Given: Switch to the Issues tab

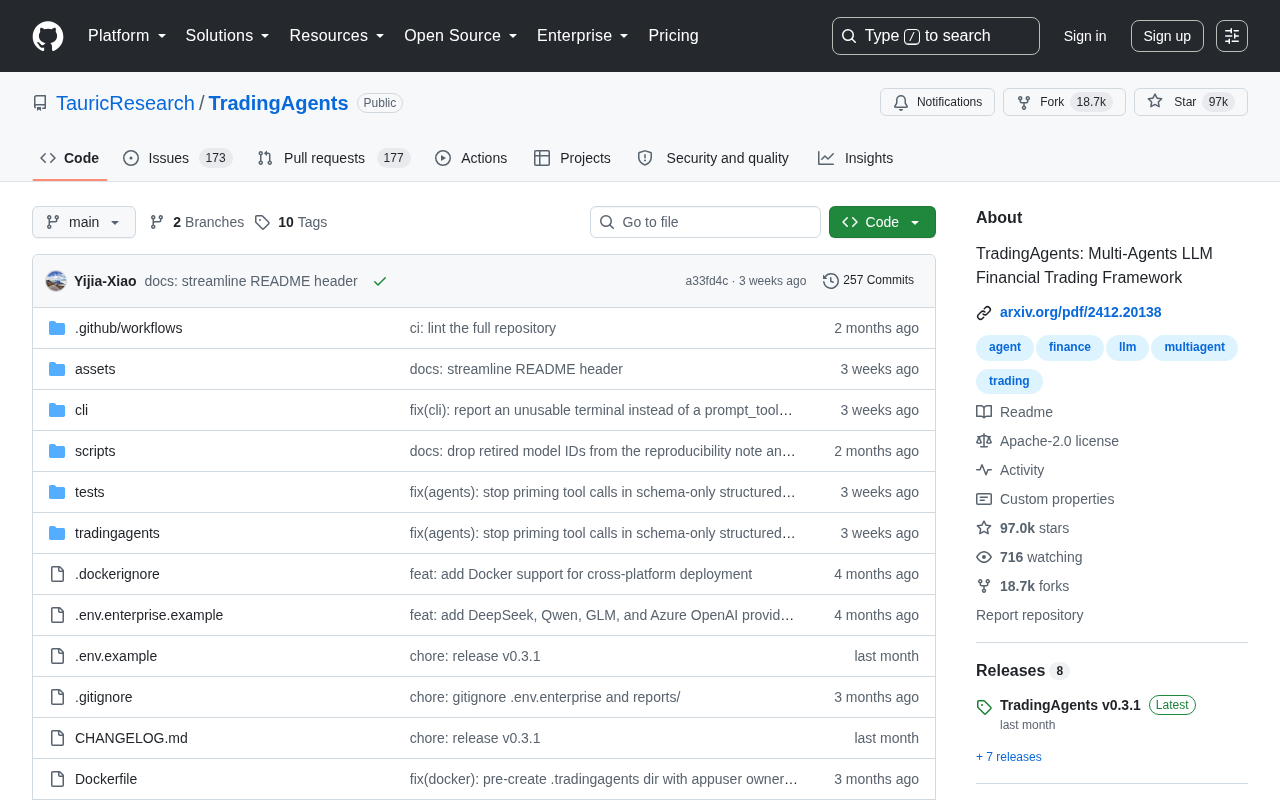Looking at the screenshot, I should point(177,158).
